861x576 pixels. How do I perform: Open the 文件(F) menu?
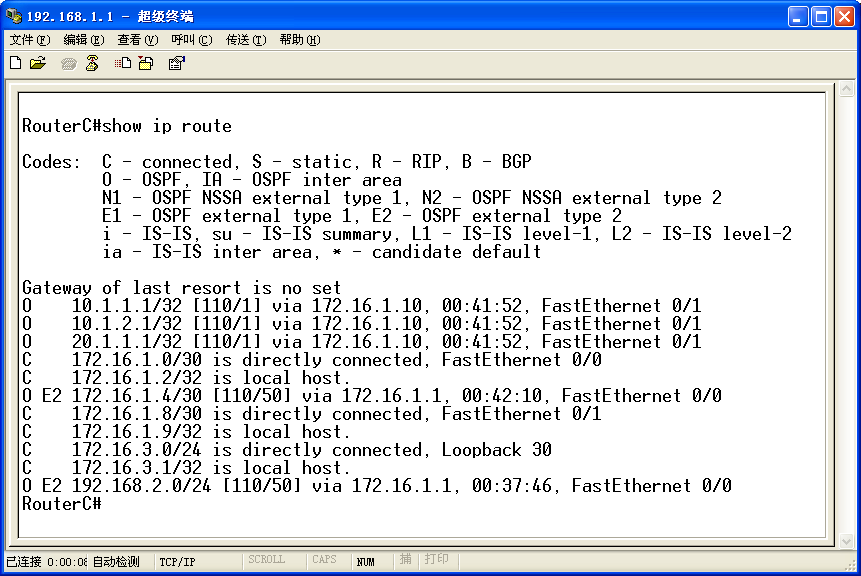point(30,40)
